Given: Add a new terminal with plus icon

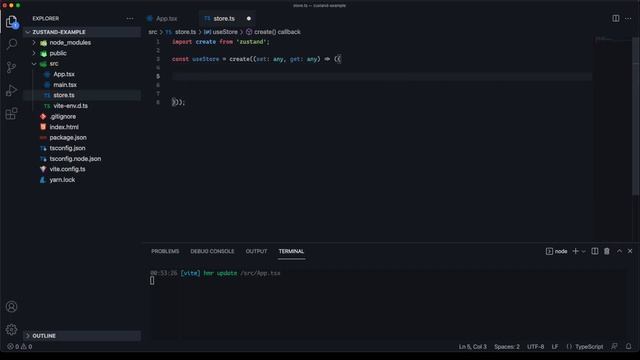Looking at the screenshot, I should point(576,251).
